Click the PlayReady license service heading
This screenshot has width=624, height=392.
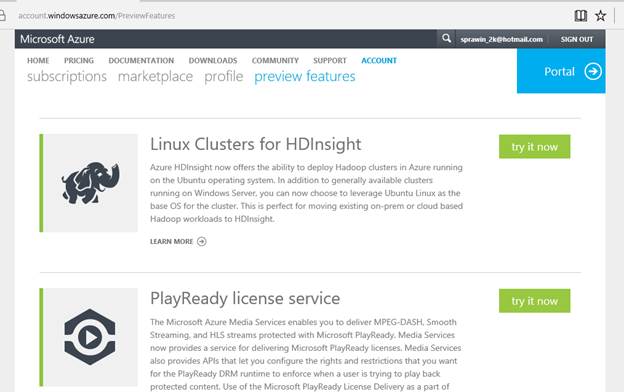[x=245, y=298]
